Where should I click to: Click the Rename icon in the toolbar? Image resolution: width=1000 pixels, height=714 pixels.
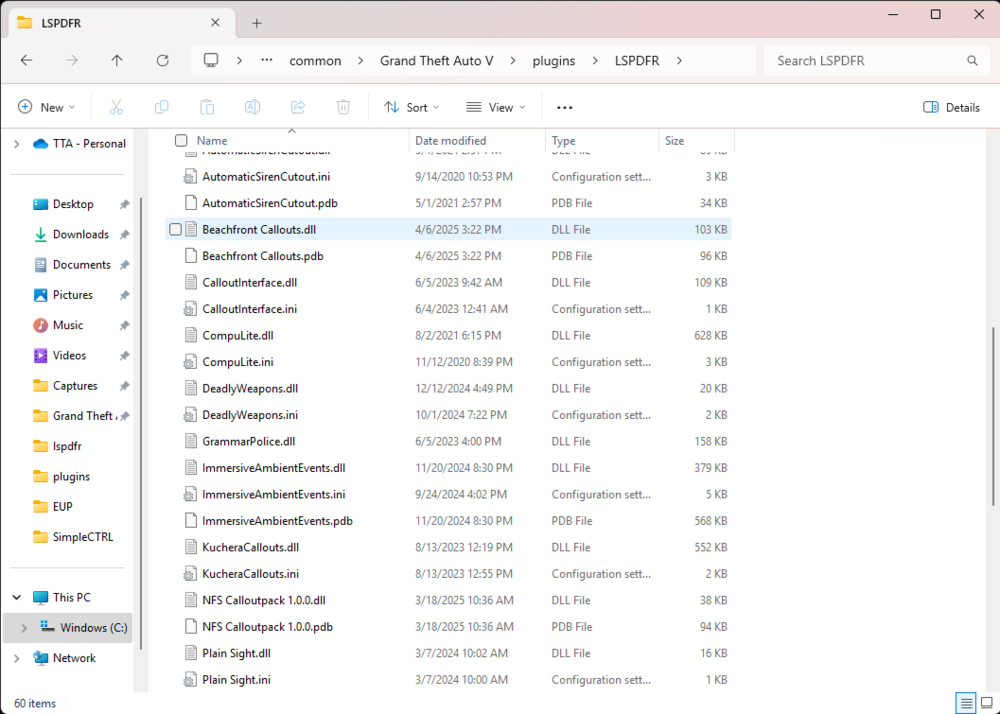[x=252, y=107]
